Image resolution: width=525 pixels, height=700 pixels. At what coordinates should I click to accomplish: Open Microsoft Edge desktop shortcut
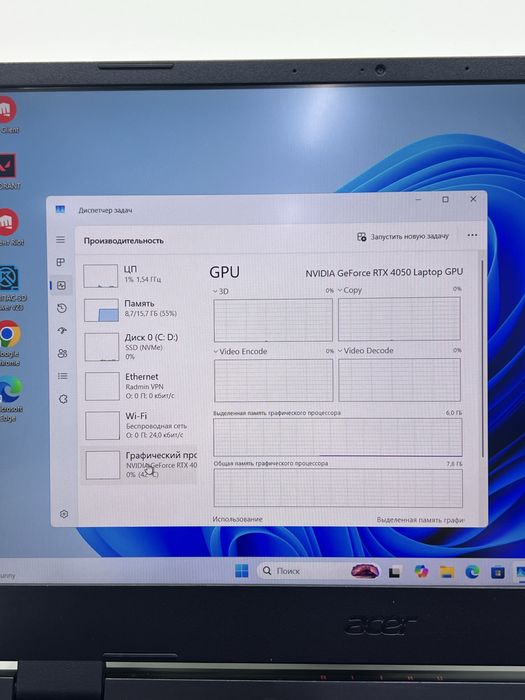pos(9,399)
